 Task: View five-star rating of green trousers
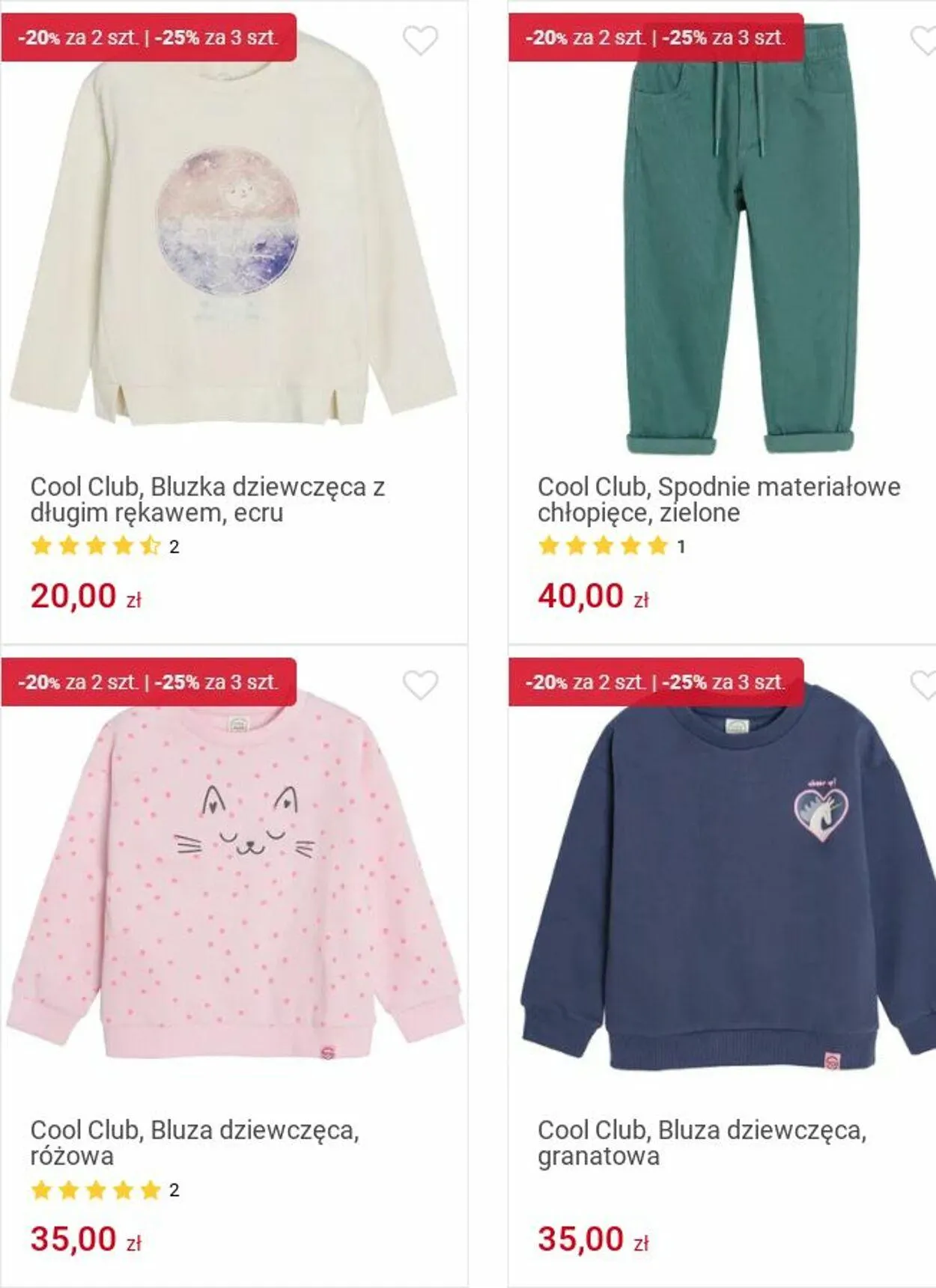(x=612, y=546)
